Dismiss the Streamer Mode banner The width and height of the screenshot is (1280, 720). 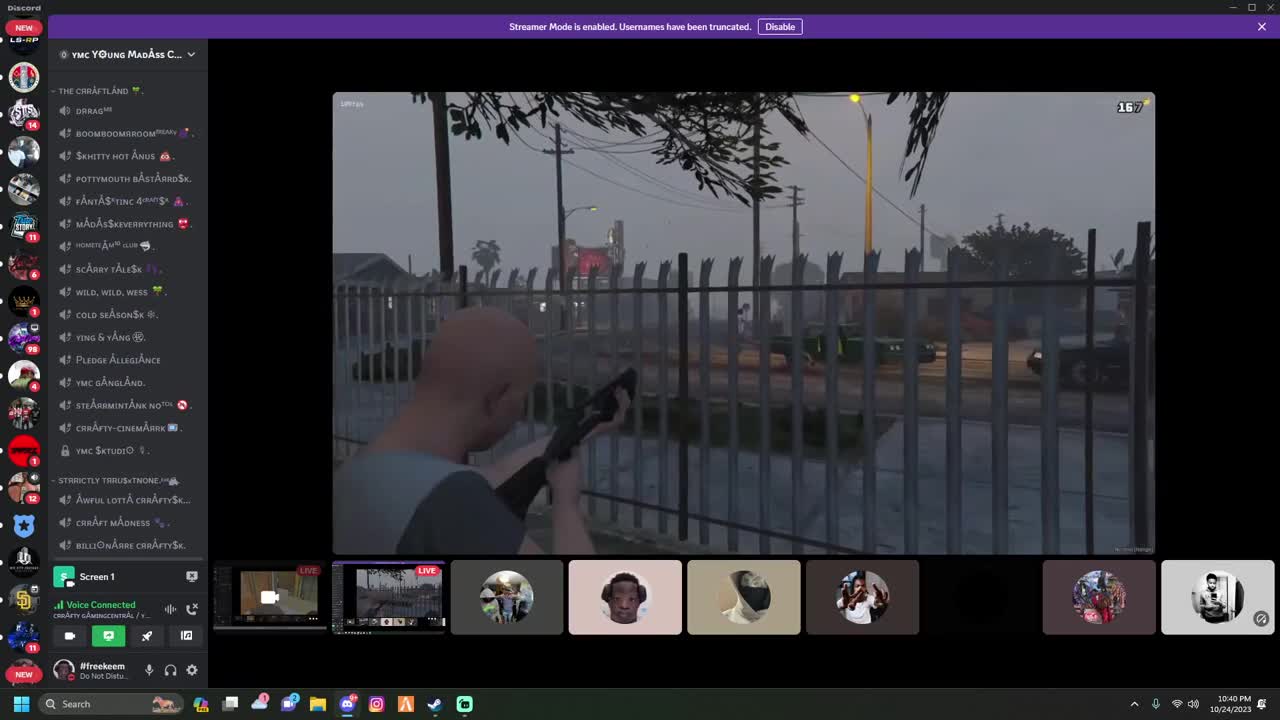(x=1262, y=27)
